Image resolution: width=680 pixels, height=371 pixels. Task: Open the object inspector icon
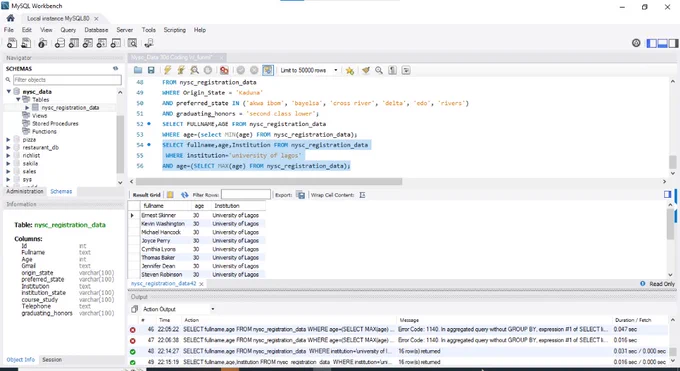click(42, 43)
